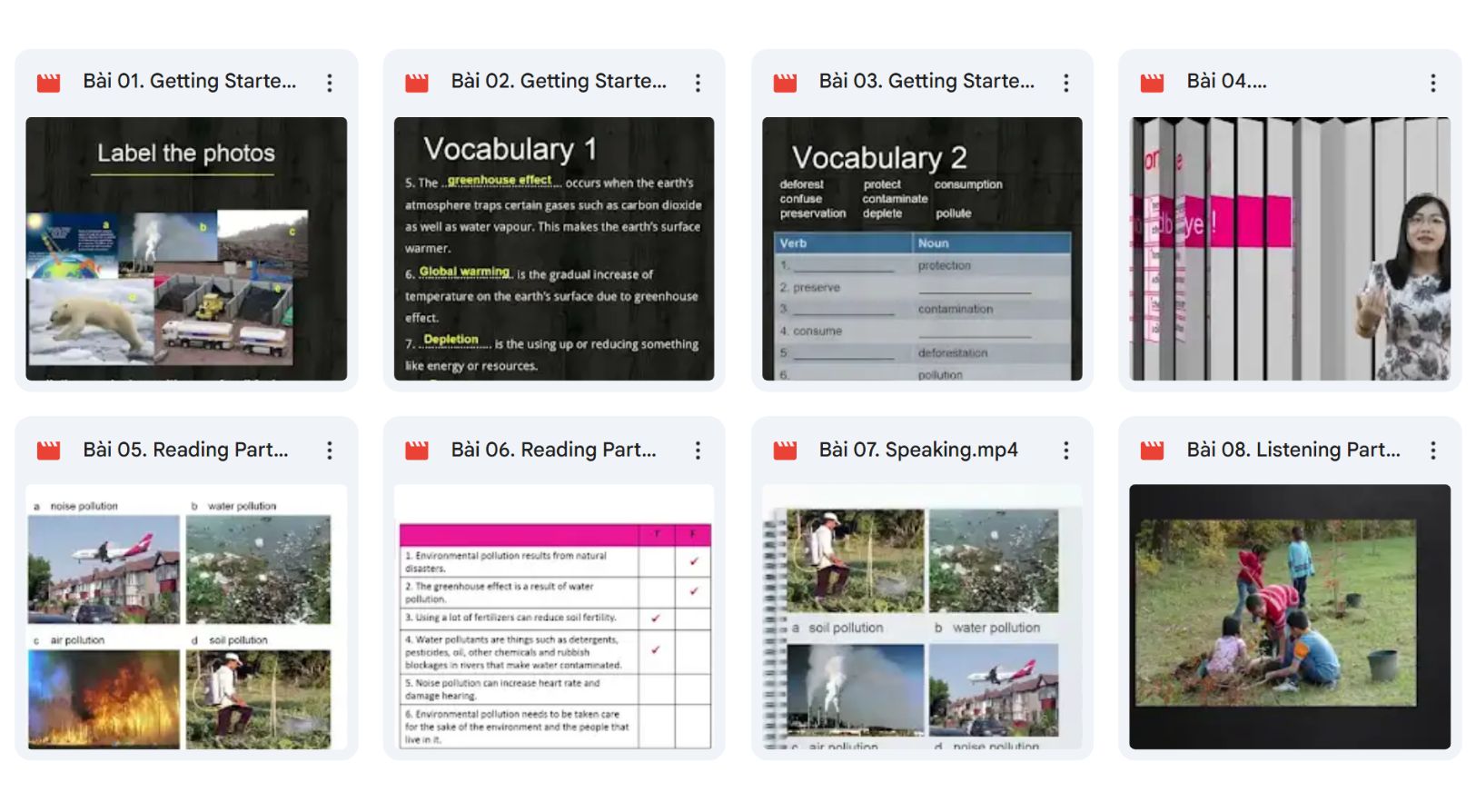Open three-dot options for Bài 04
This screenshot has height=812, width=1476.
coord(1432,83)
